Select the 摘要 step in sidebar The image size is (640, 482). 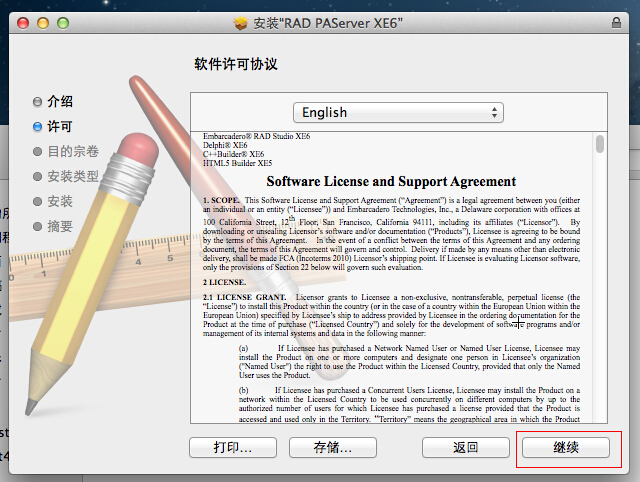click(x=53, y=226)
